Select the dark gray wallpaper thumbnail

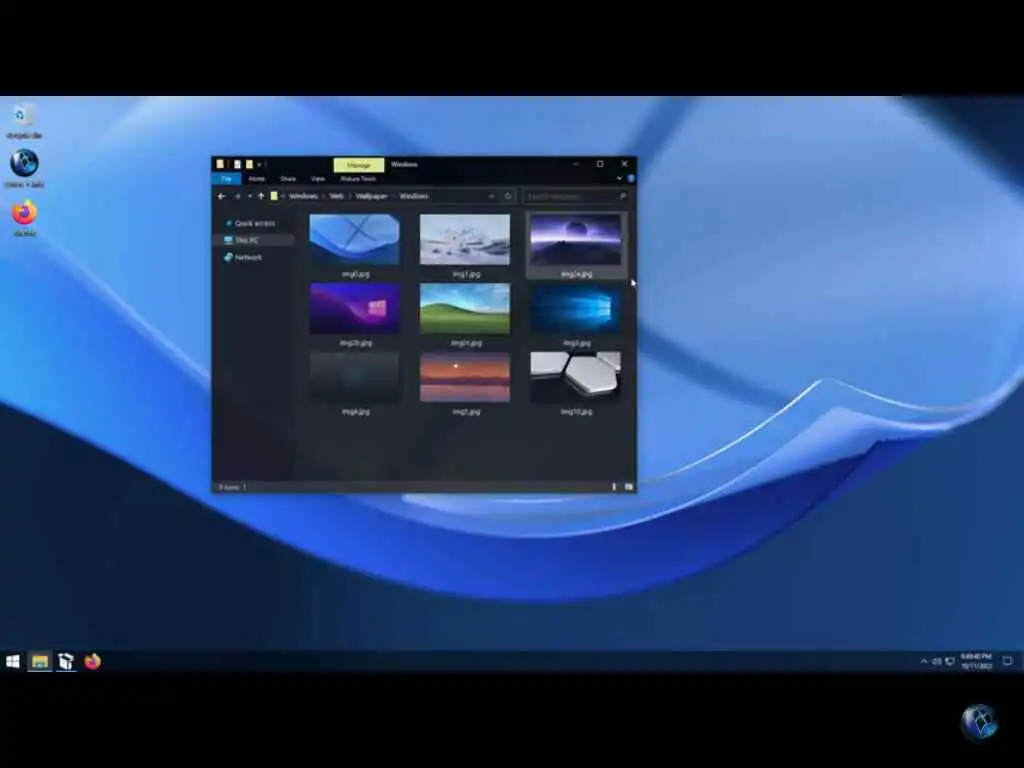click(355, 377)
